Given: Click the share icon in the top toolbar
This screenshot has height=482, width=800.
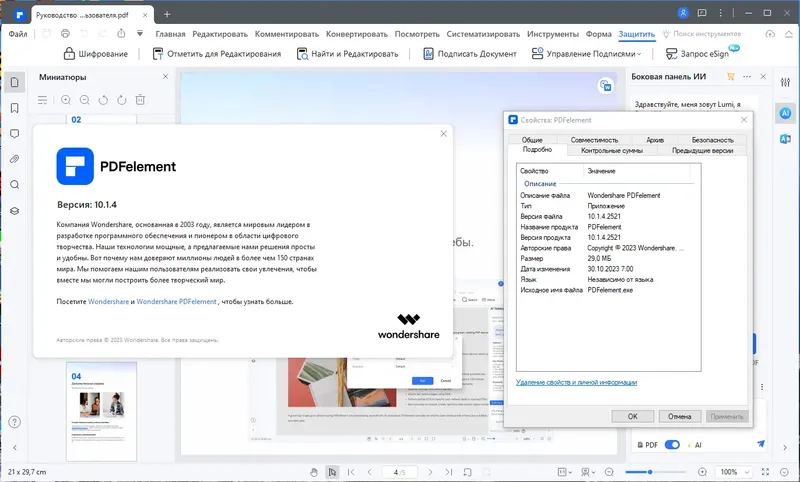Looking at the screenshot, I should coord(121,34).
